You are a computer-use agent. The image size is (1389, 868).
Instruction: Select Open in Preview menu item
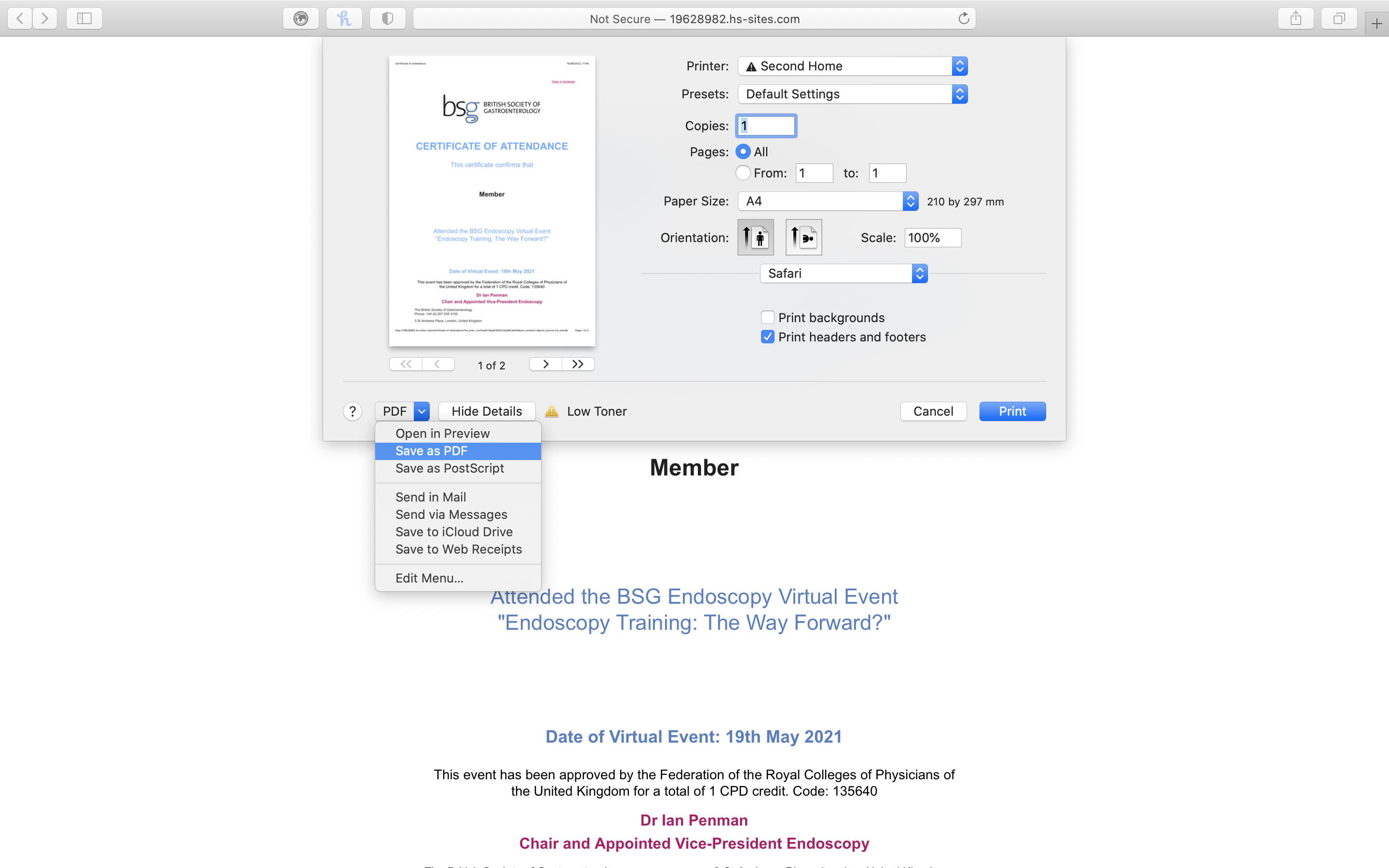coord(443,434)
